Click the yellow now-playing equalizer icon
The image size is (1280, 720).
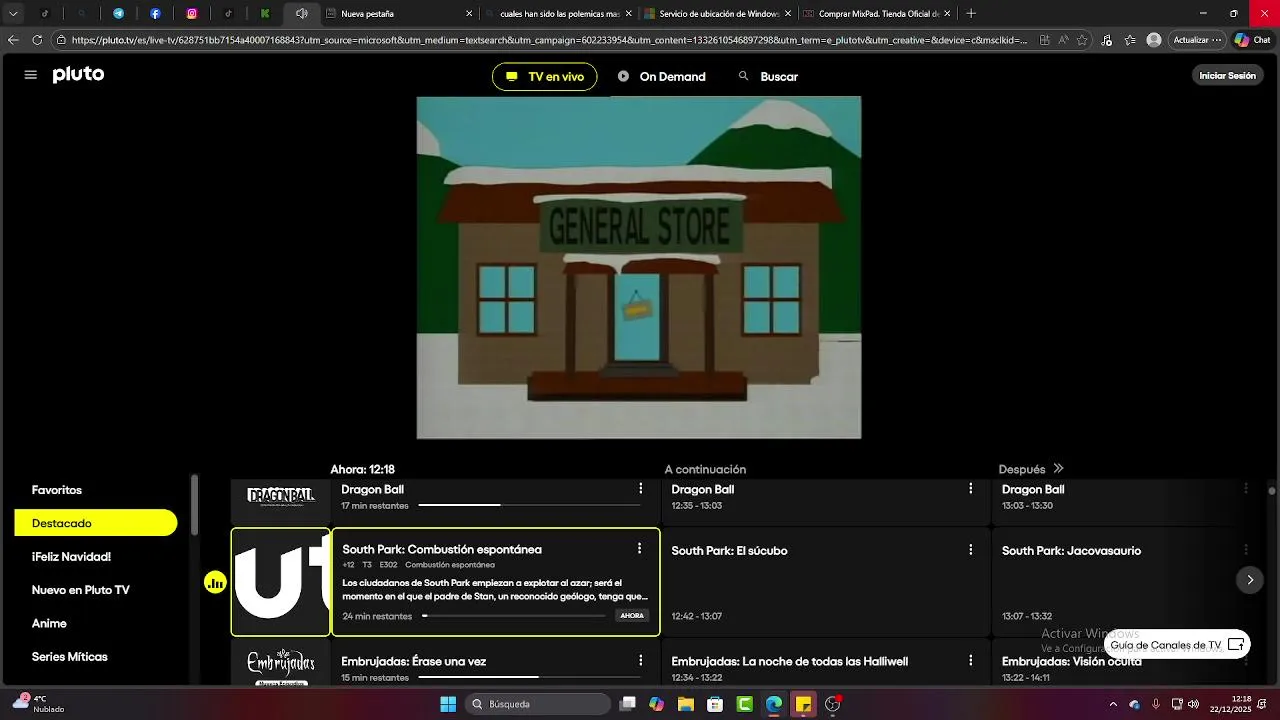click(215, 583)
